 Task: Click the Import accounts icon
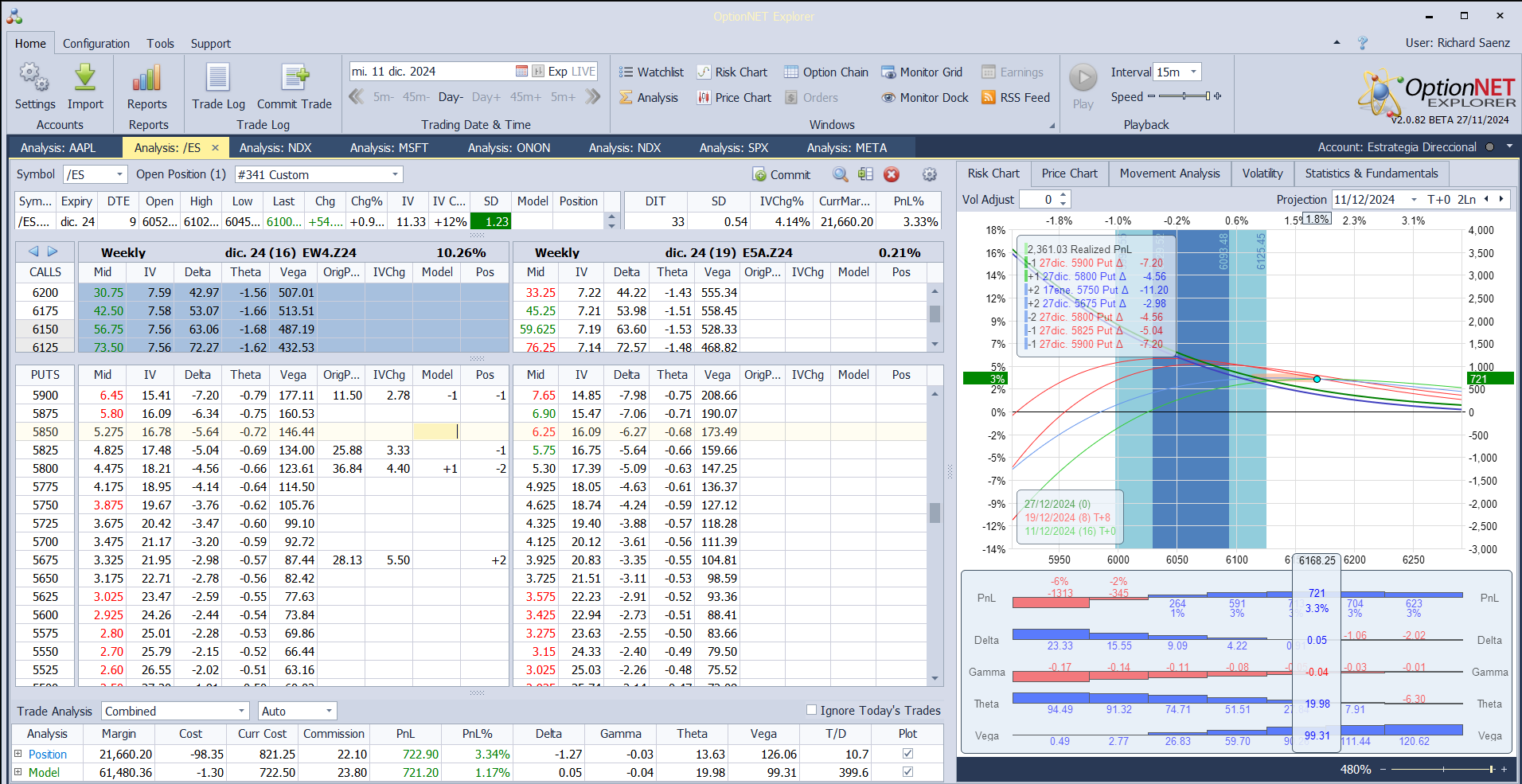coord(85,79)
